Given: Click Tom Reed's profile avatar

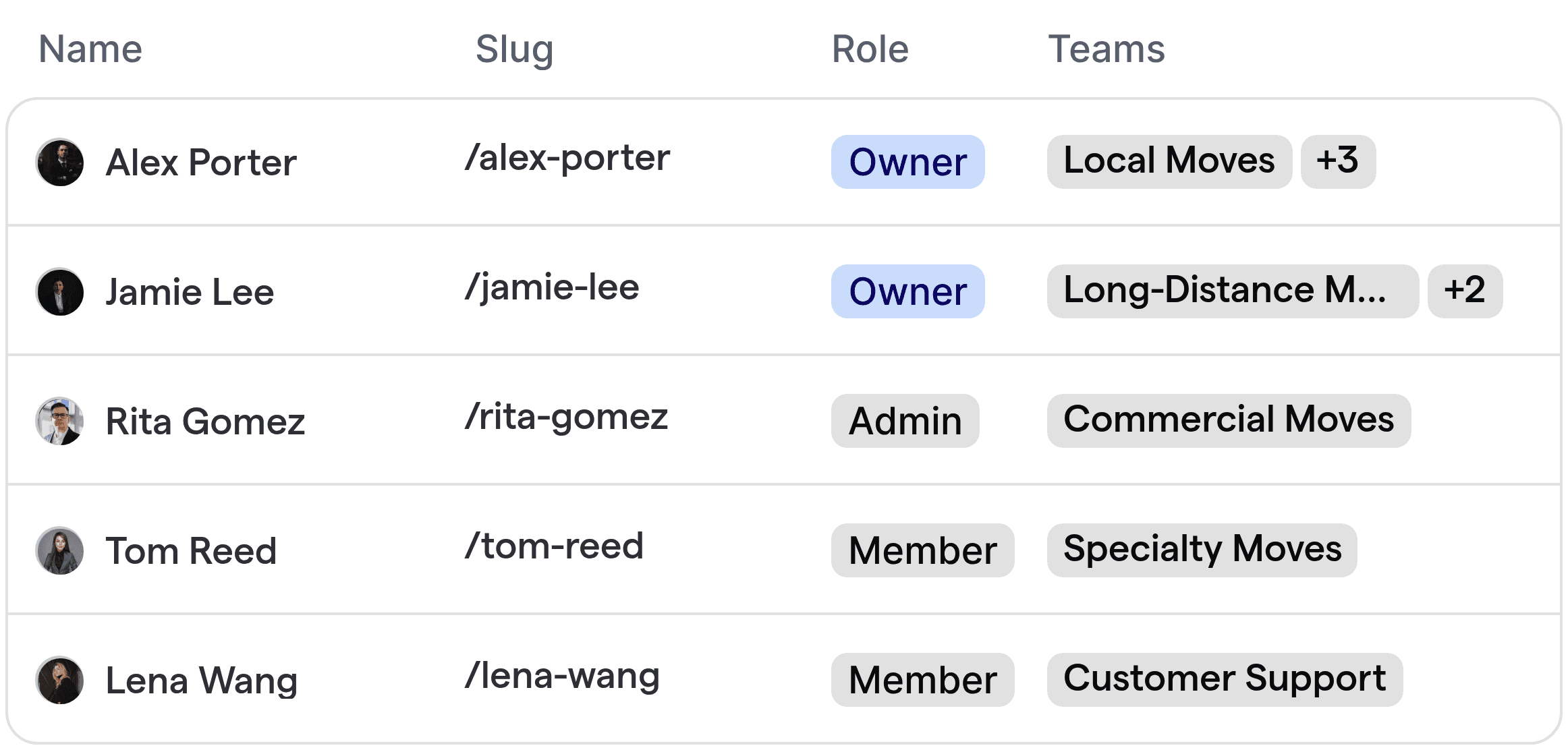Looking at the screenshot, I should tap(59, 550).
